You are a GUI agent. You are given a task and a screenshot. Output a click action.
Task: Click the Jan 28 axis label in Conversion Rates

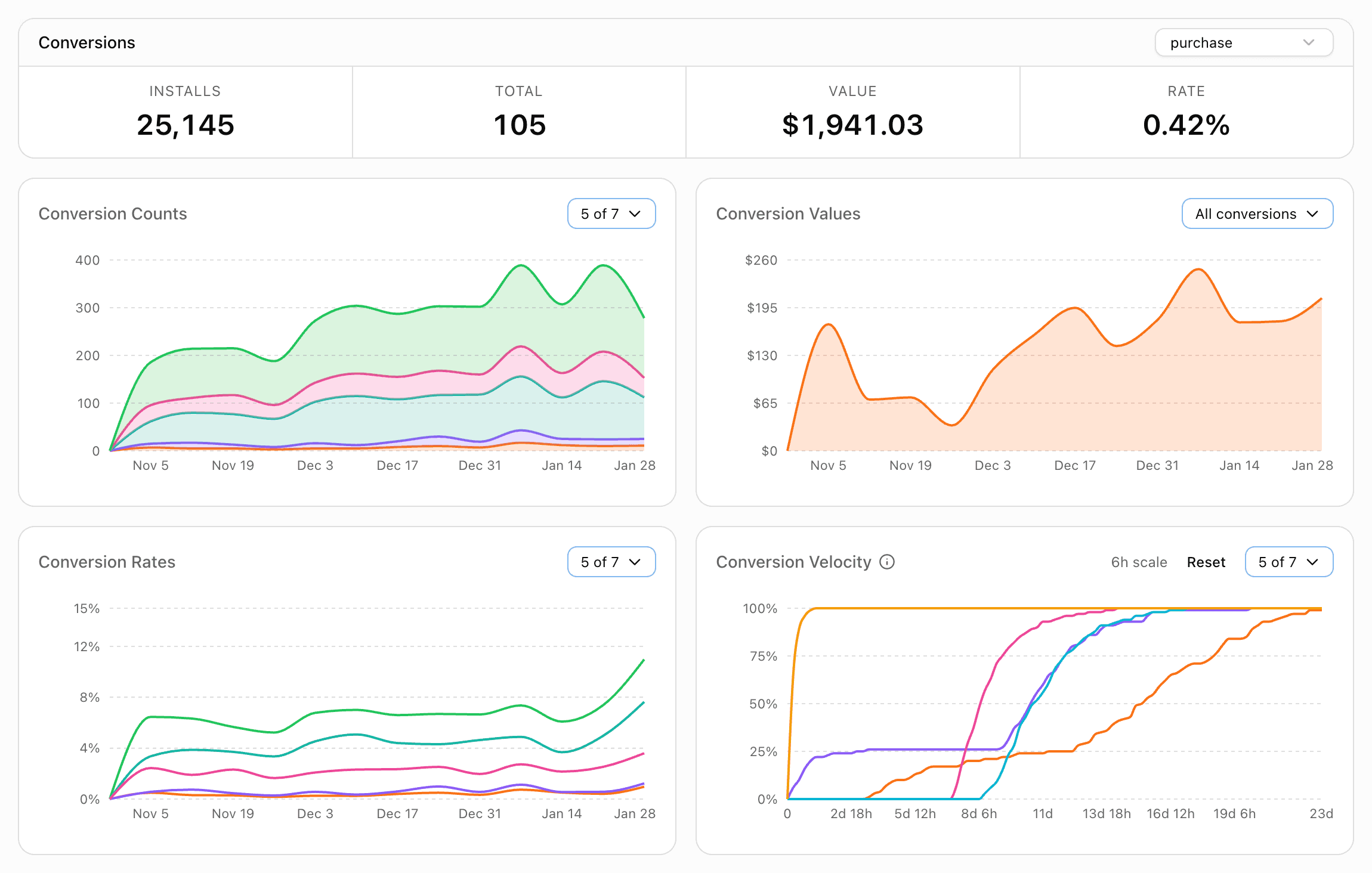[x=634, y=813]
